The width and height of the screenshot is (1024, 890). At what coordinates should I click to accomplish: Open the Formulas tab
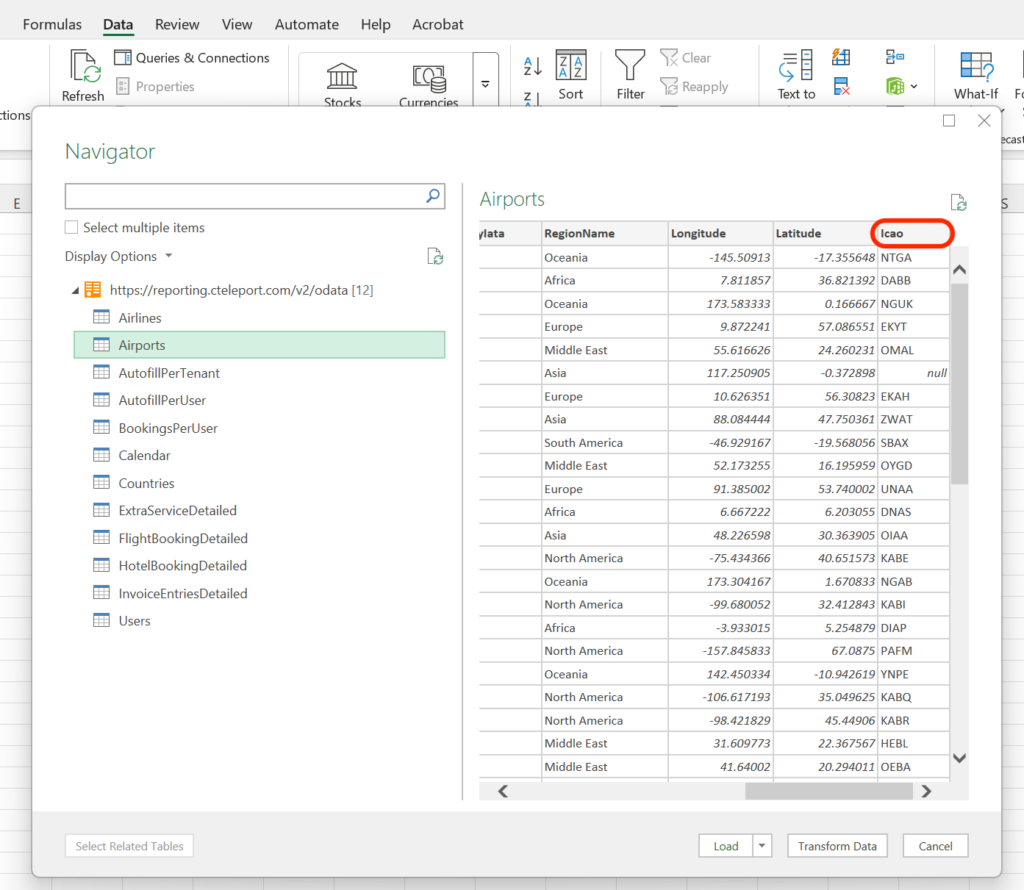click(52, 25)
